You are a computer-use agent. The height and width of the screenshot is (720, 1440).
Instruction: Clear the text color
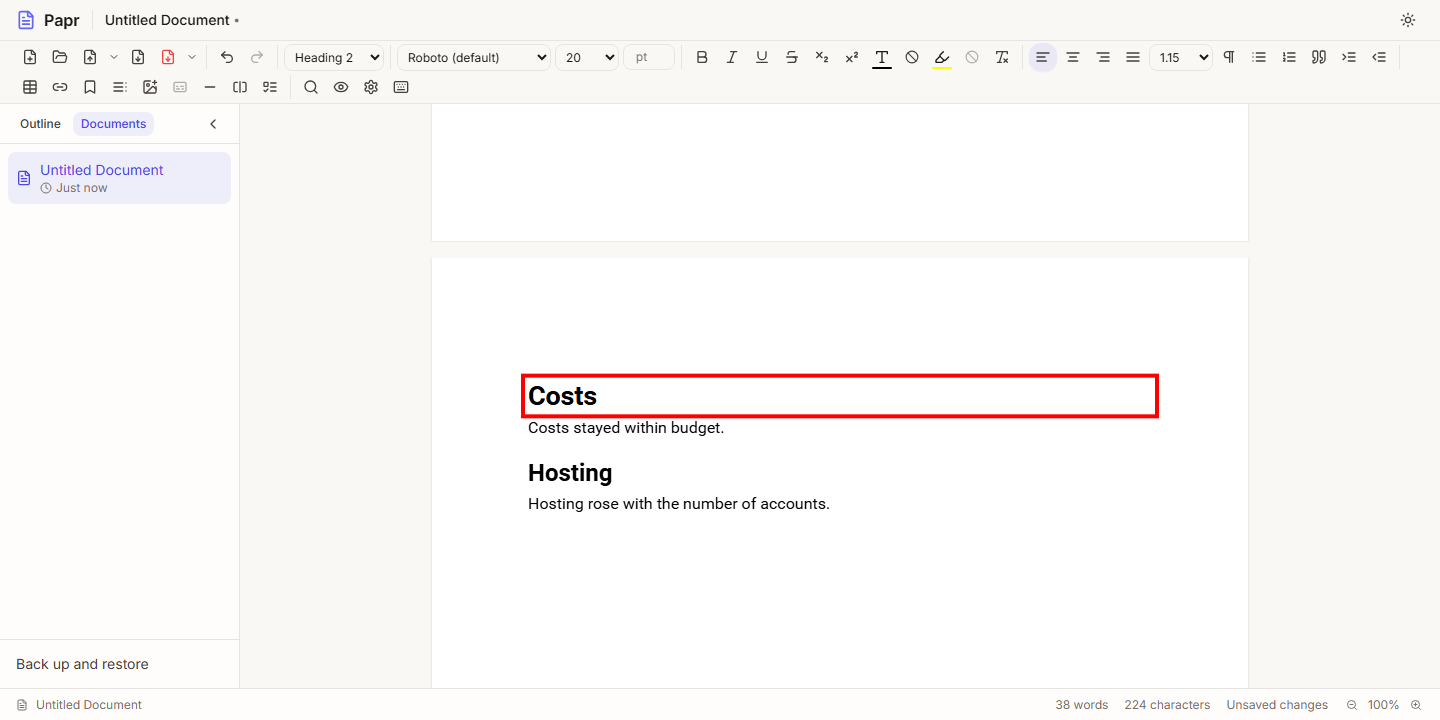click(912, 57)
